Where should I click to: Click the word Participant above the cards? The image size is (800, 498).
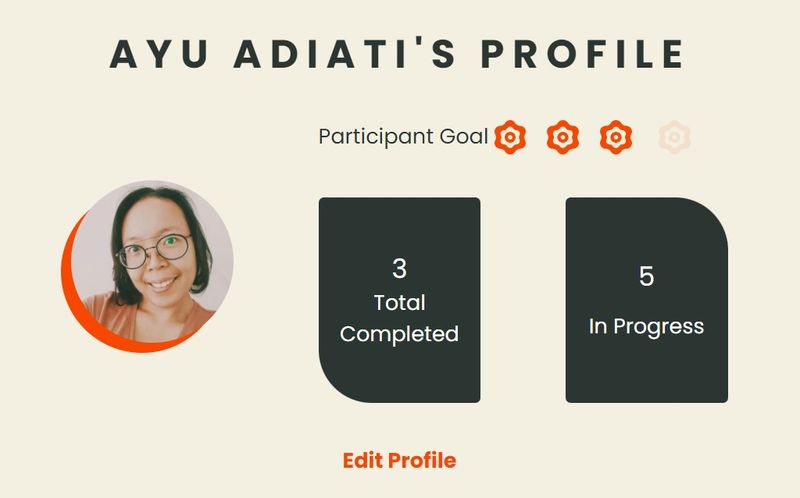(376, 136)
